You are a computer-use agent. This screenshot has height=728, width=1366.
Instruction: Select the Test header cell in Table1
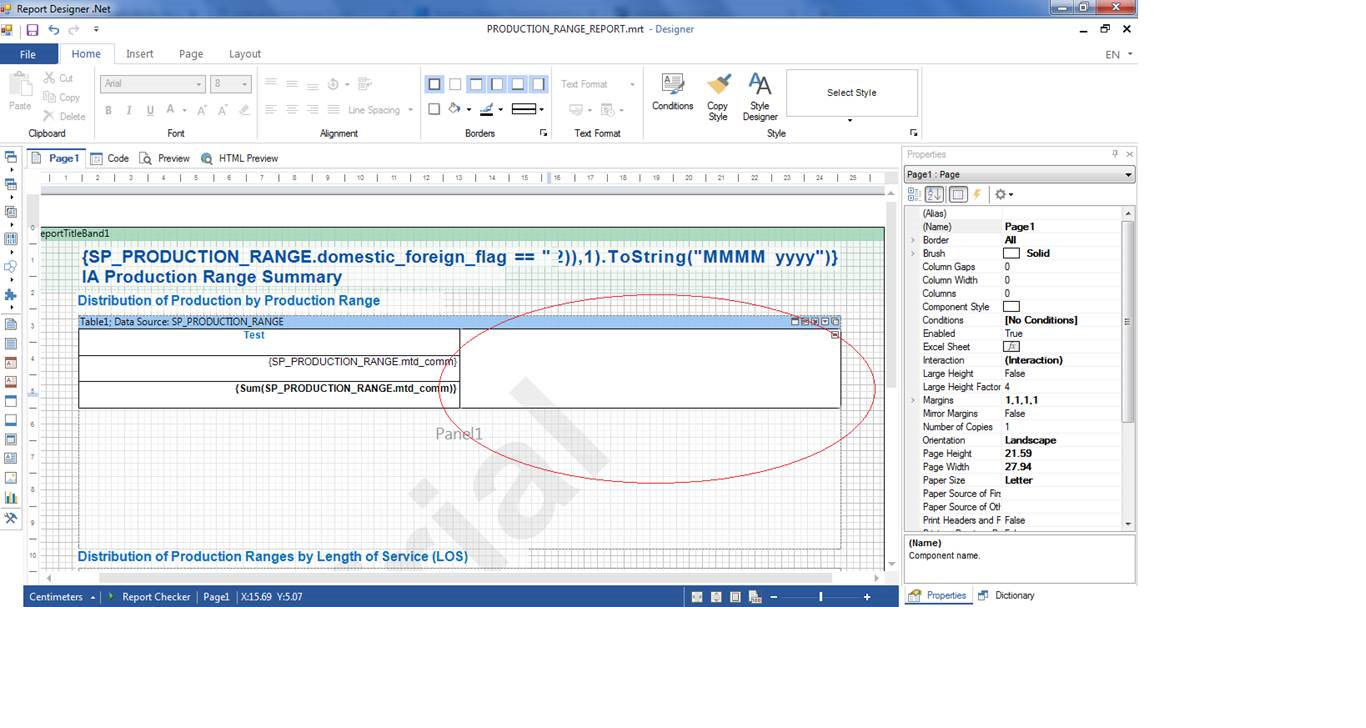point(269,342)
